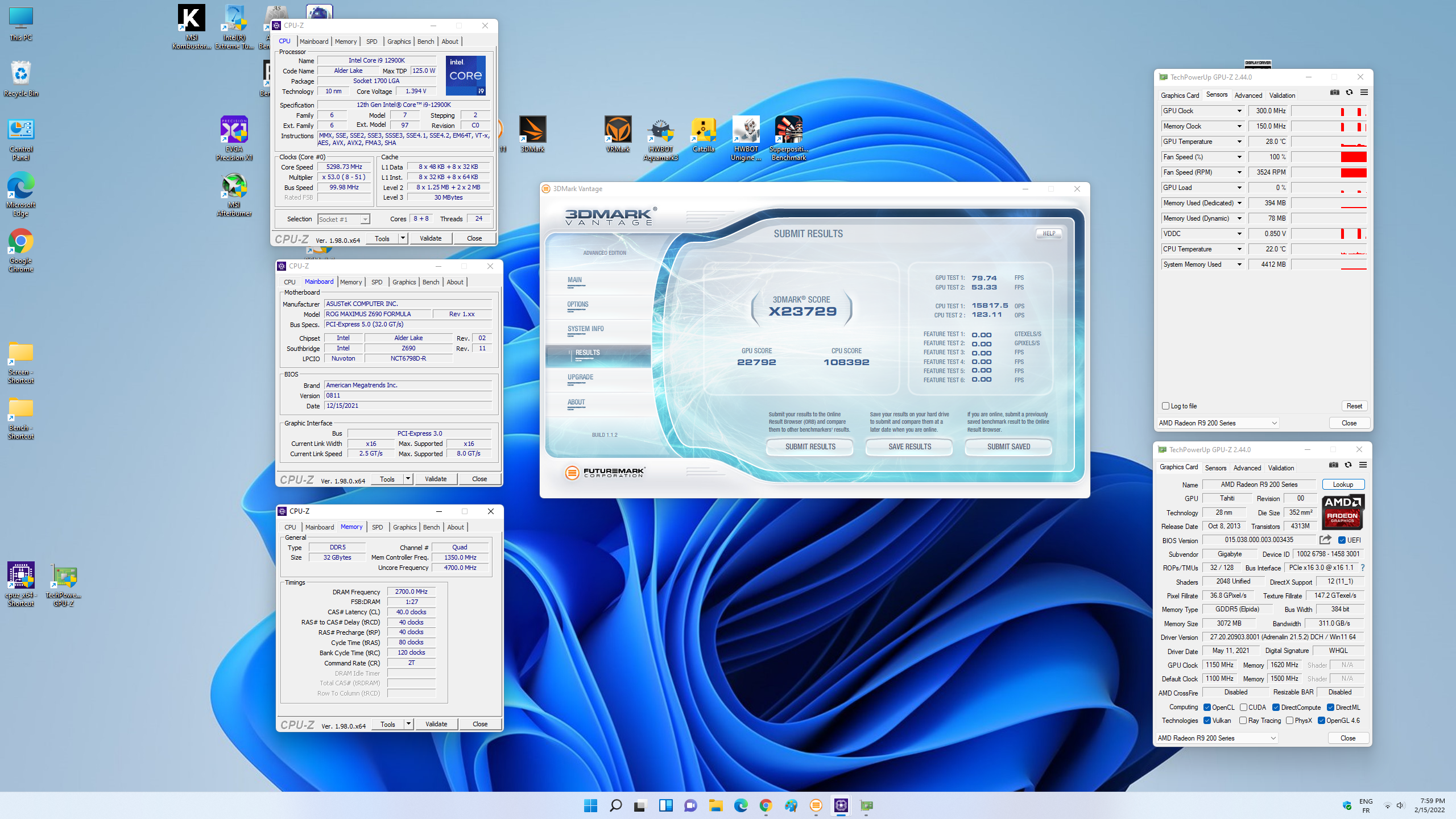Click Save Results button
Image resolution: width=1456 pixels, height=819 pixels.
pos(909,447)
